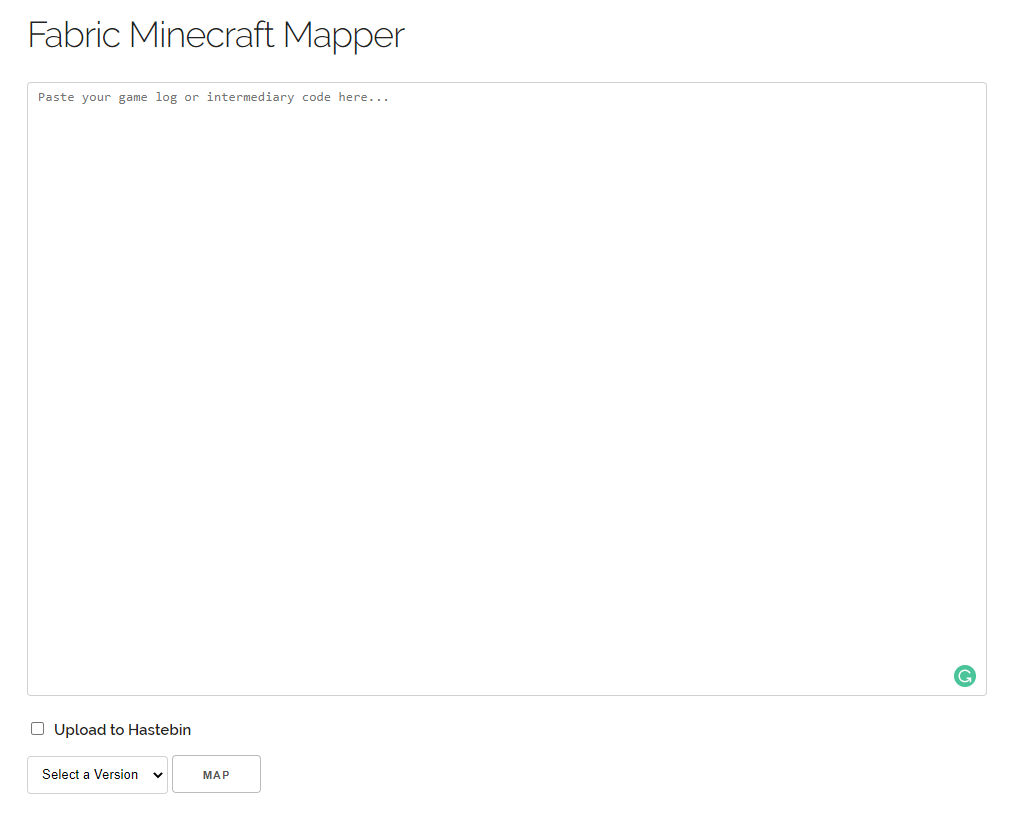Image resolution: width=1025 pixels, height=815 pixels.
Task: Click the Fabric Minecraft Mapper heading
Action: (216, 35)
